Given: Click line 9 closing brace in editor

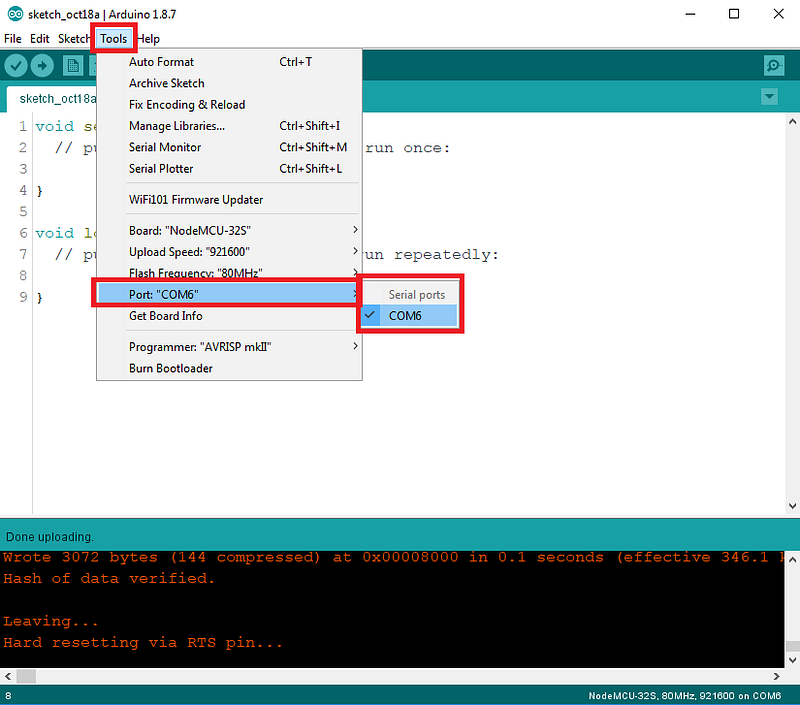Looking at the screenshot, I should click(39, 297).
